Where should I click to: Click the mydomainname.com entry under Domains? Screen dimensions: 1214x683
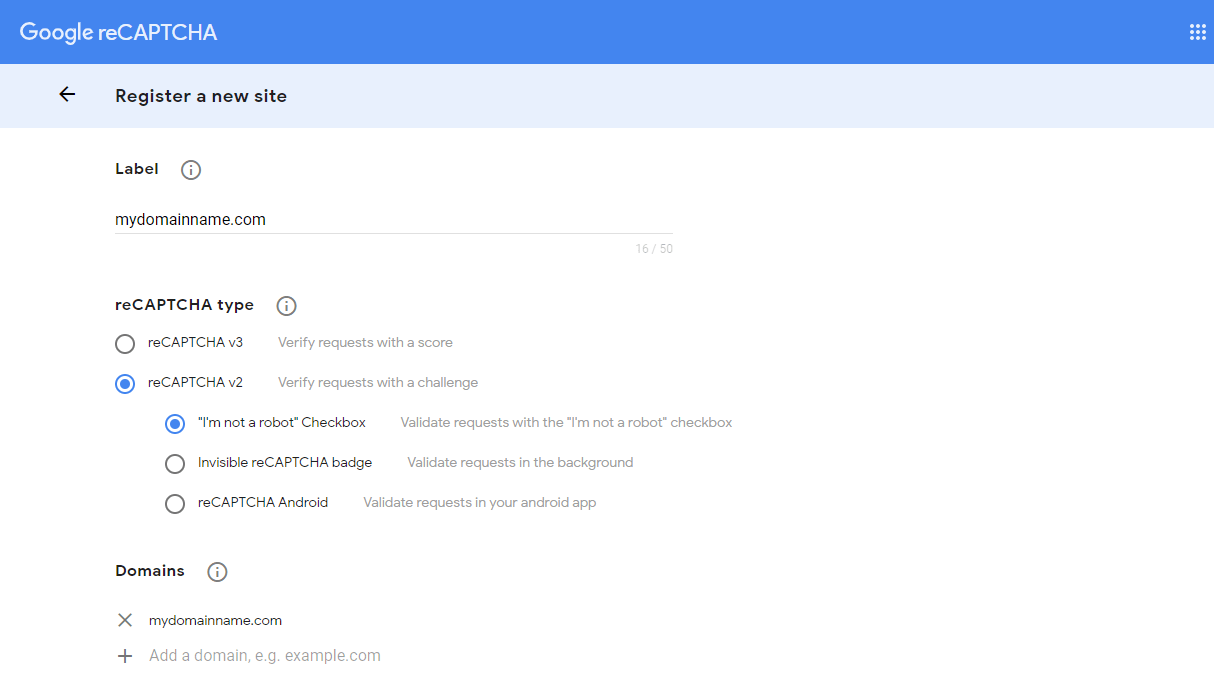215,620
